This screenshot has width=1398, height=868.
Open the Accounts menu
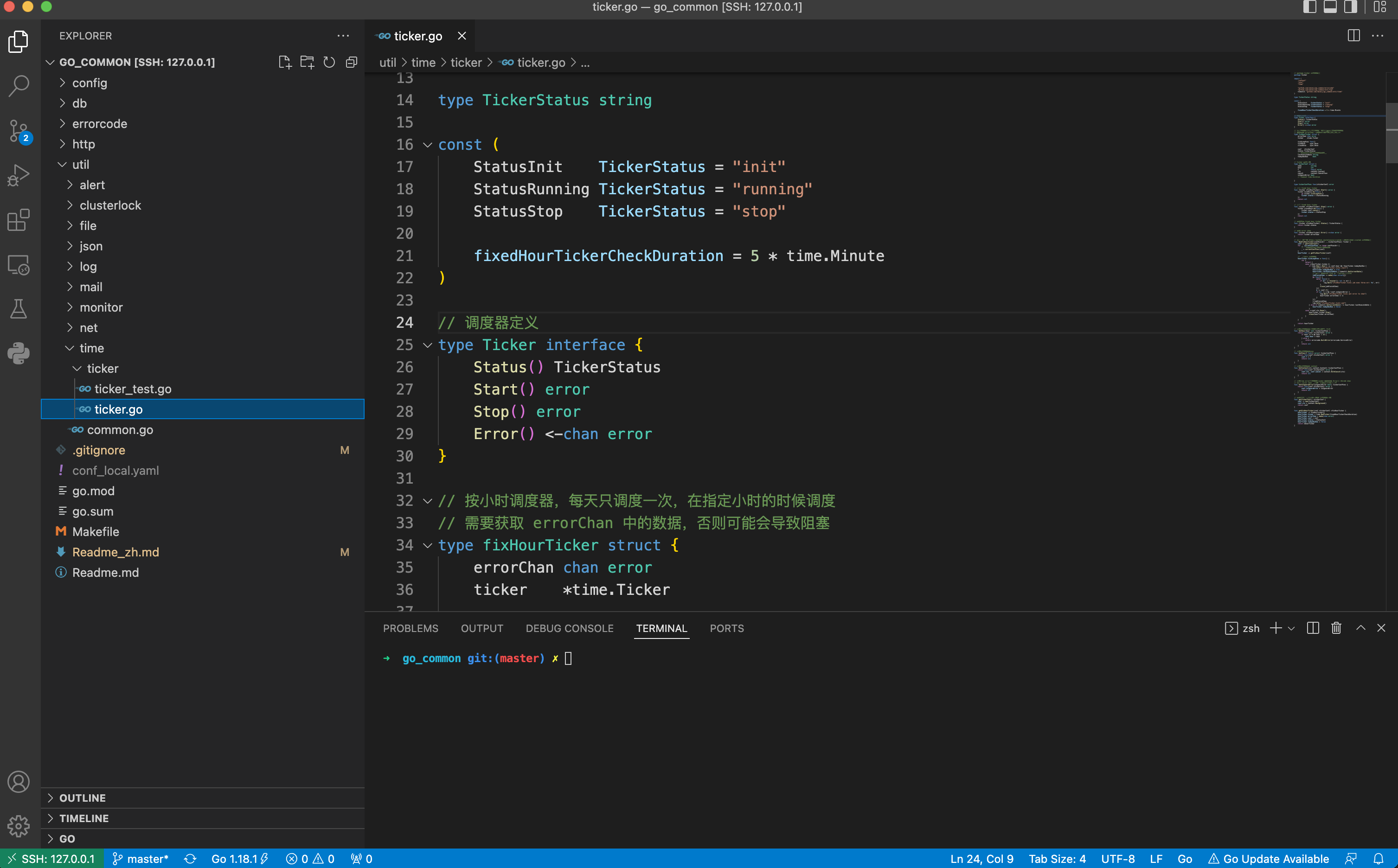pos(19,782)
